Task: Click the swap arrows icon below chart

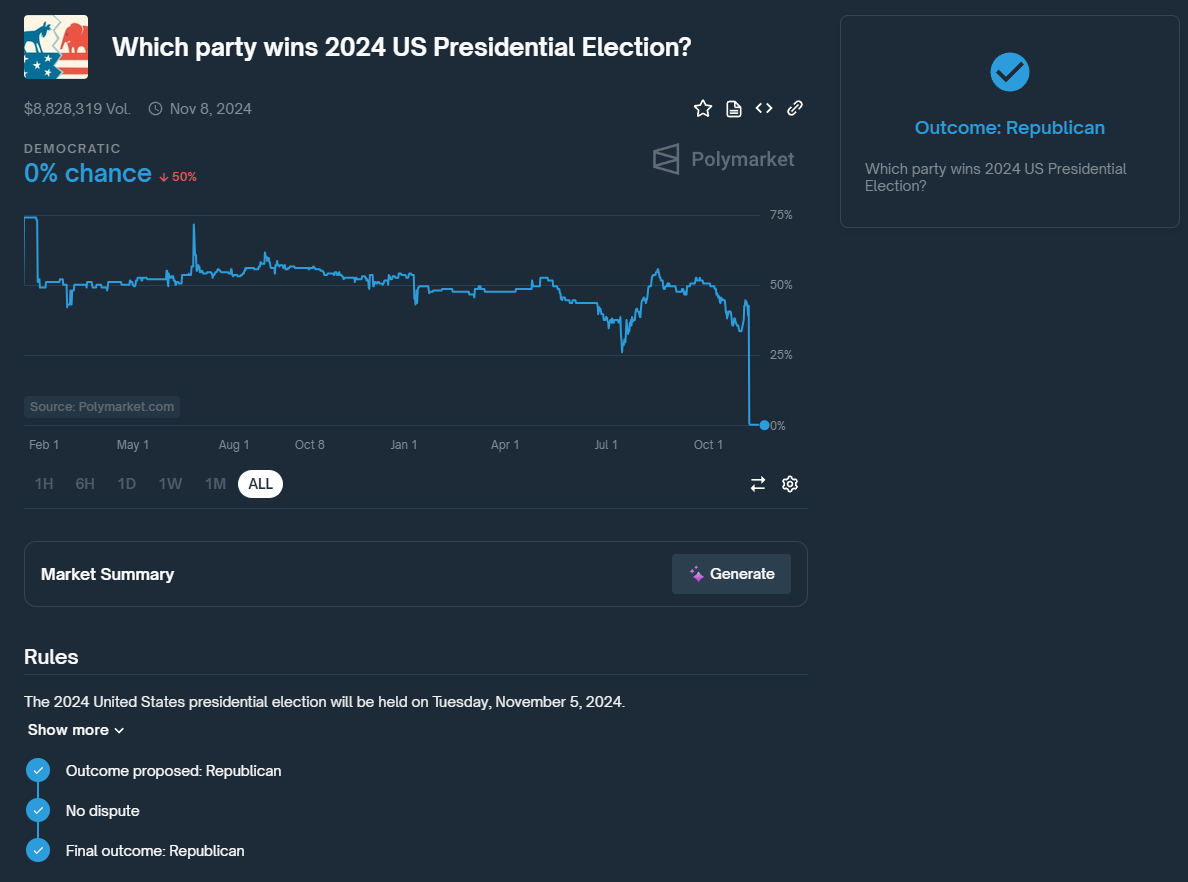Action: click(x=758, y=484)
